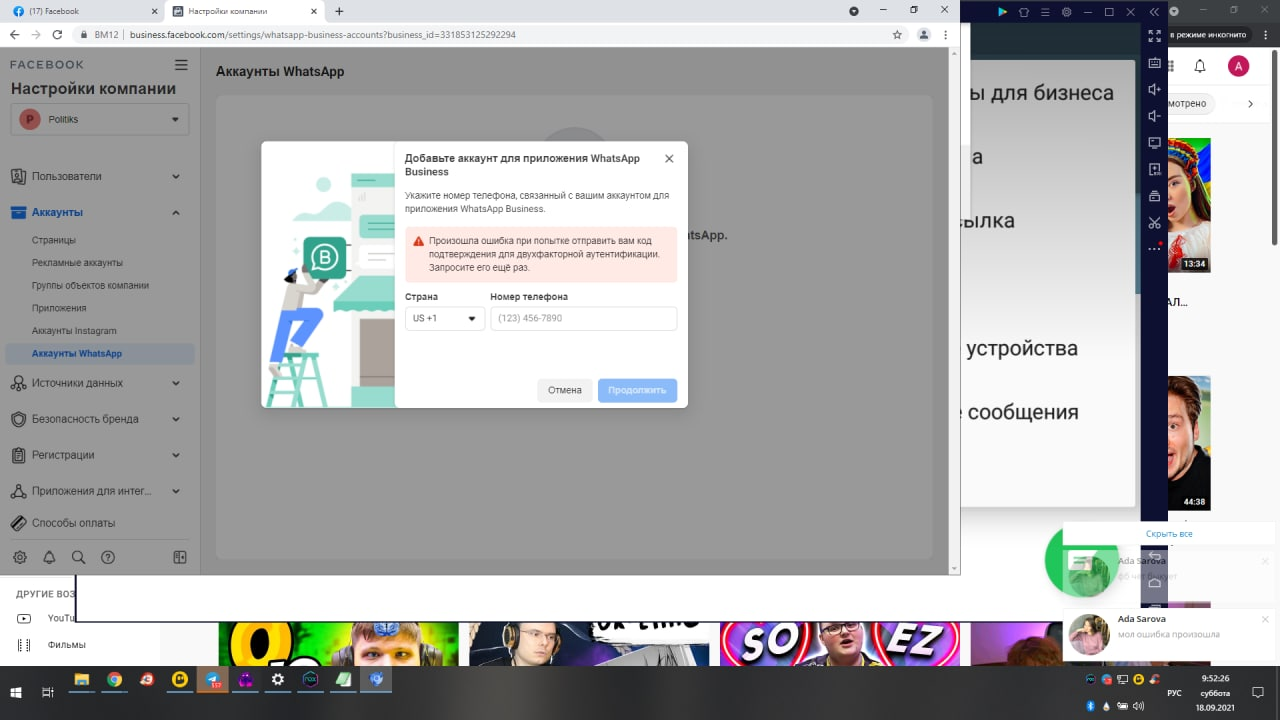
Task: Open the Politiks business selector dropdown
Action: click(x=100, y=119)
